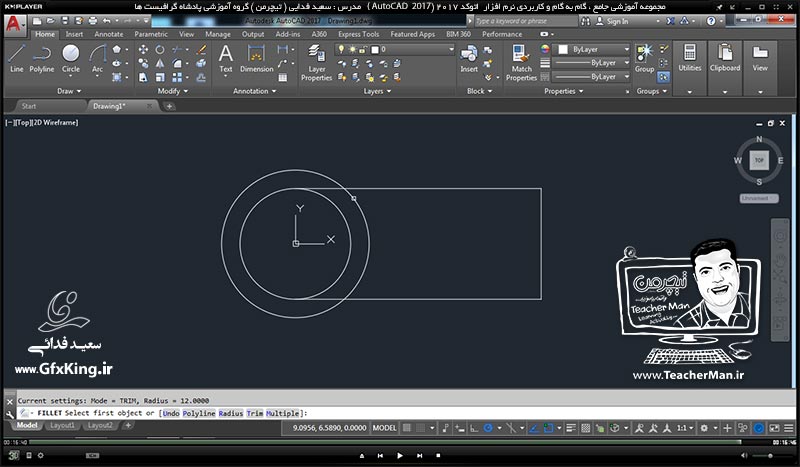Toggle group selection on/off button
The height and width of the screenshot is (467, 800).
point(663,77)
